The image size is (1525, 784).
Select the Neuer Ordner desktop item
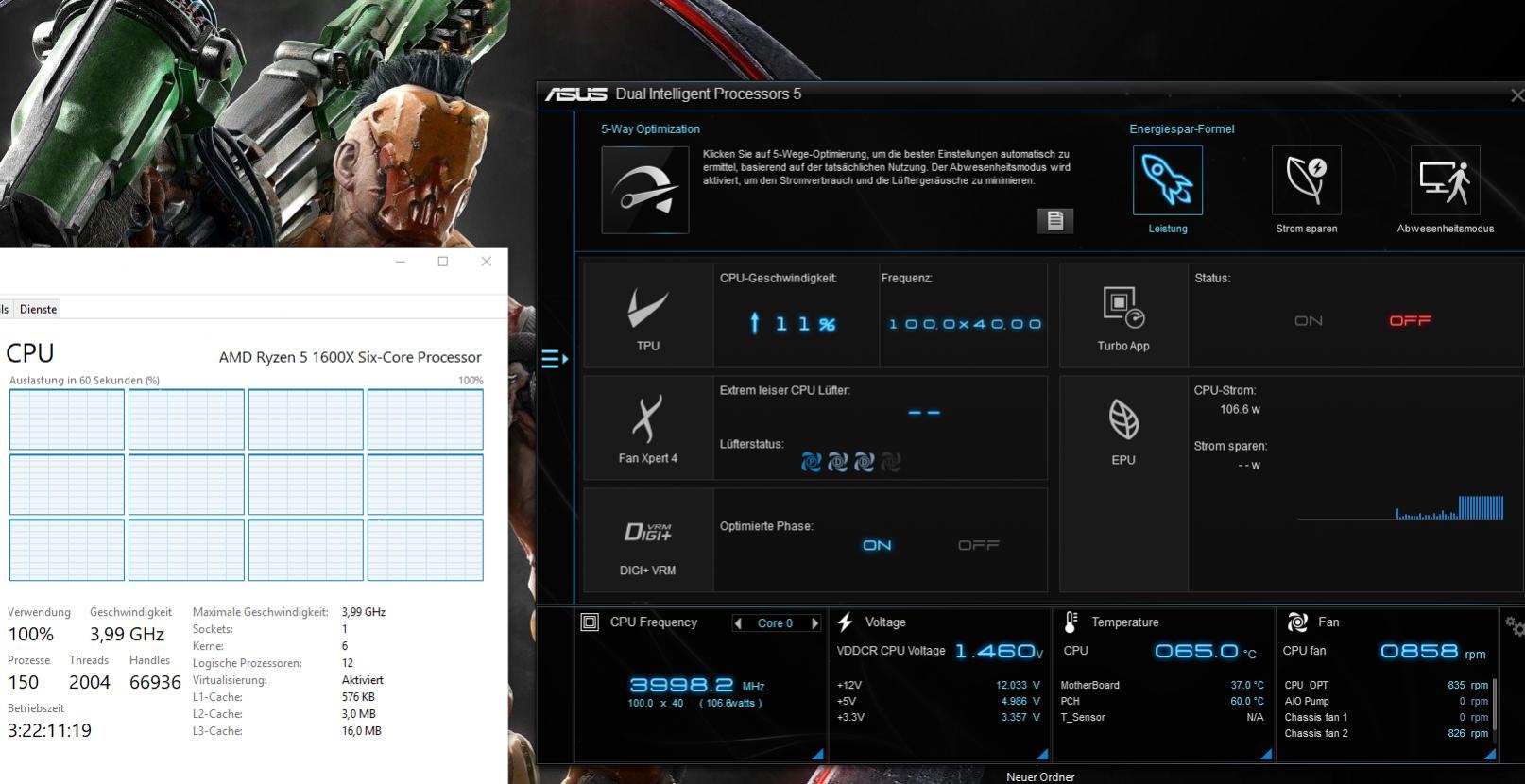tap(1040, 777)
